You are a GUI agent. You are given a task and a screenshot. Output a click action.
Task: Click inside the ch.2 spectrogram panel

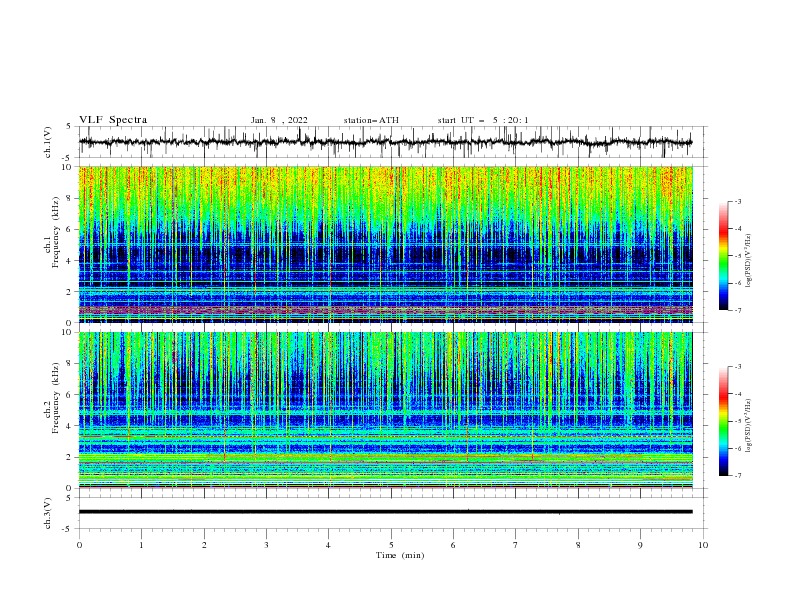tap(385, 410)
